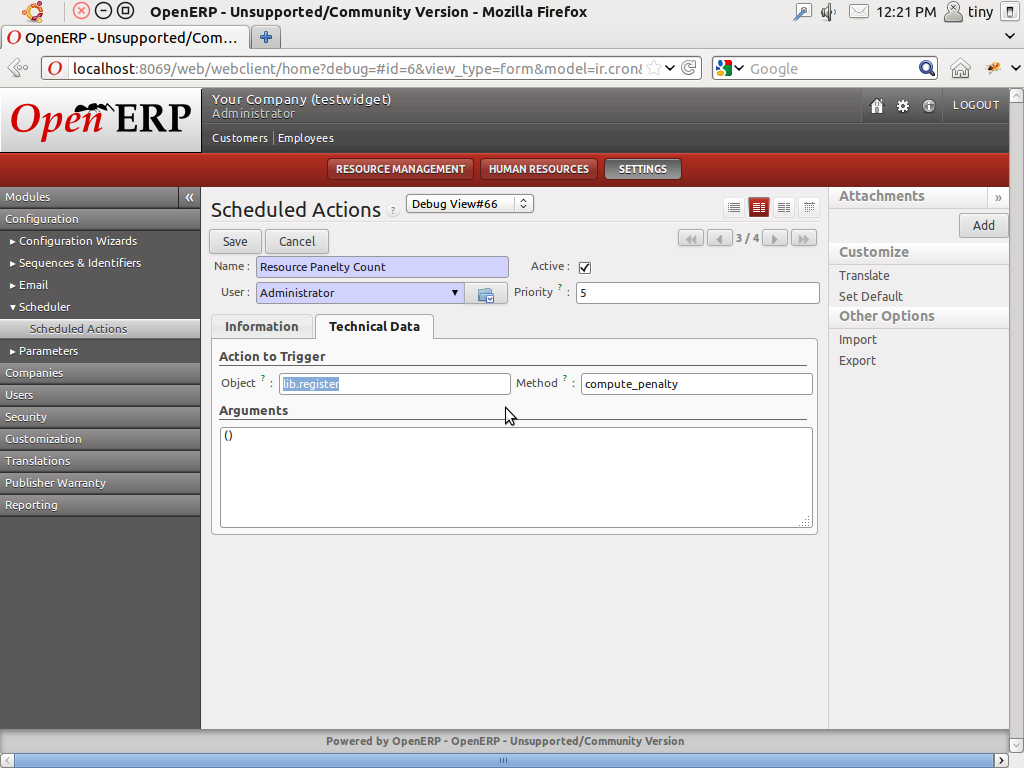This screenshot has height=768, width=1024.
Task: Click the OpenERP home icon
Action: (877, 104)
